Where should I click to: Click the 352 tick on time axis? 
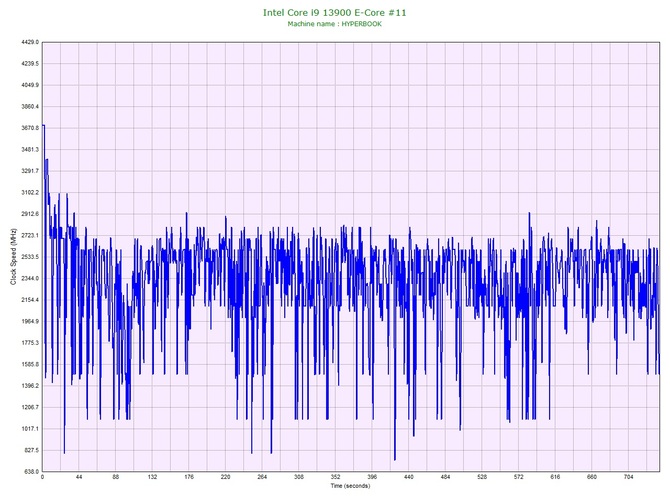(335, 477)
